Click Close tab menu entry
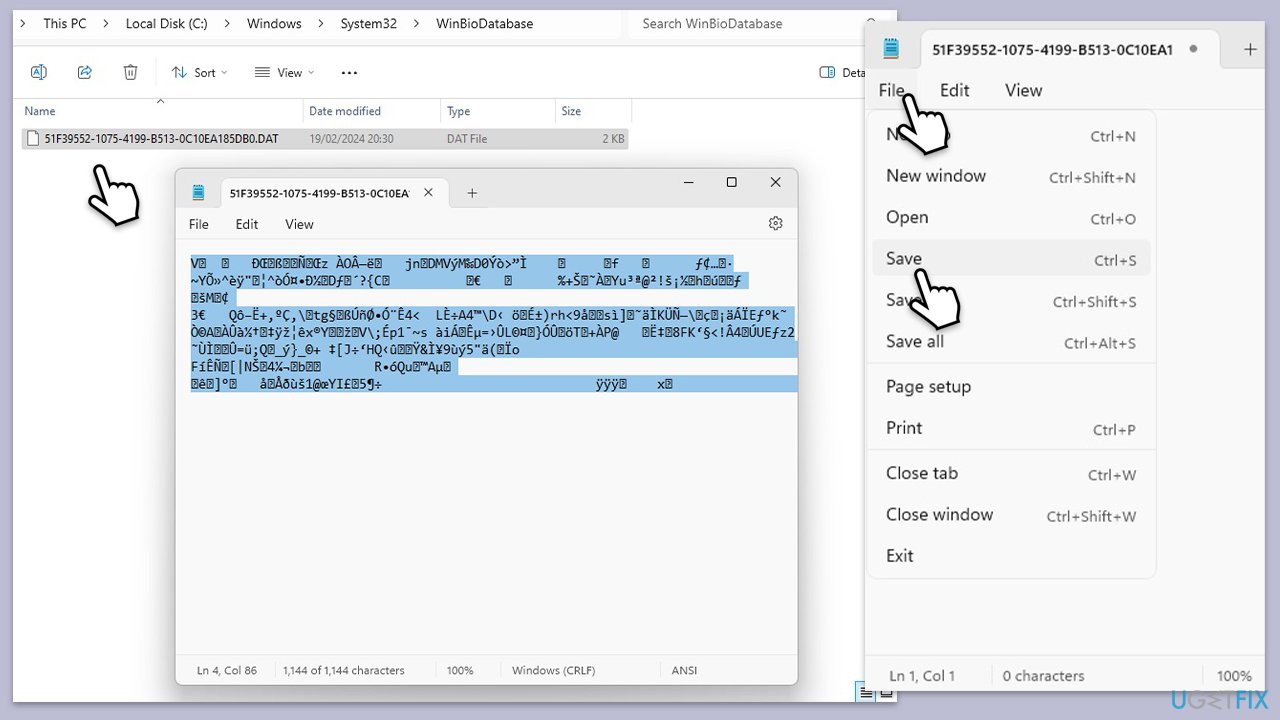 pyautogui.click(x=921, y=473)
